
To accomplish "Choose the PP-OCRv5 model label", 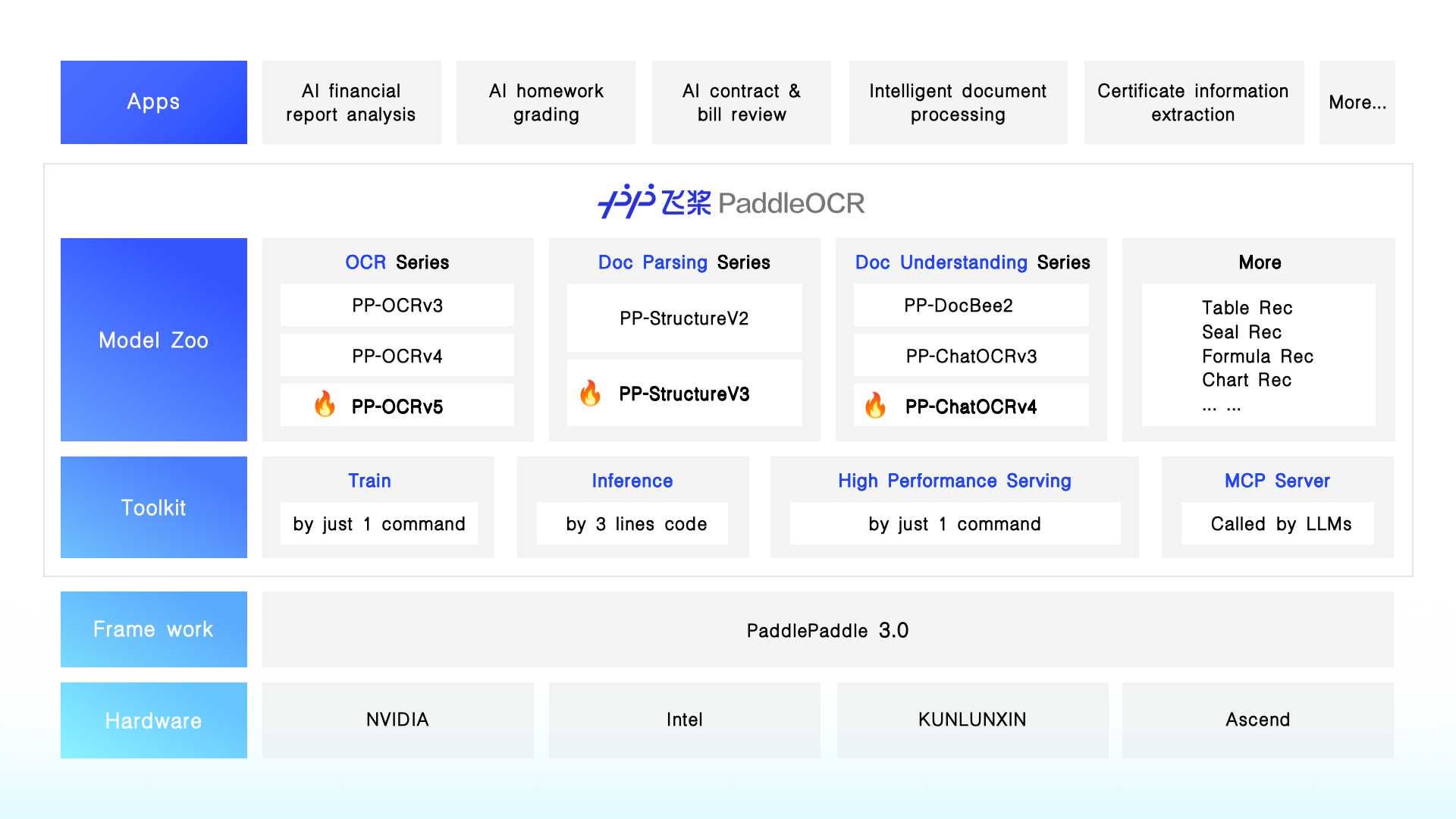I will tap(397, 406).
